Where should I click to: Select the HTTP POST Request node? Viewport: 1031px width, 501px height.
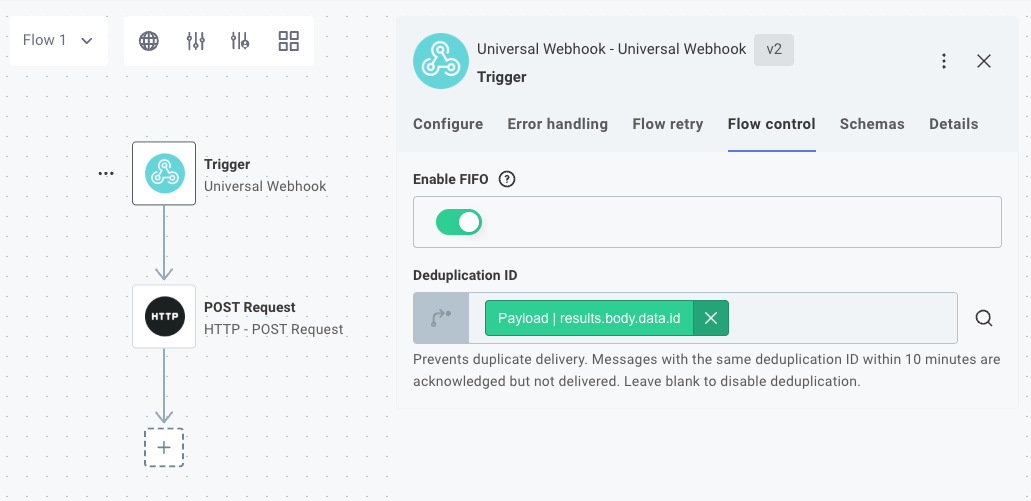coord(164,317)
